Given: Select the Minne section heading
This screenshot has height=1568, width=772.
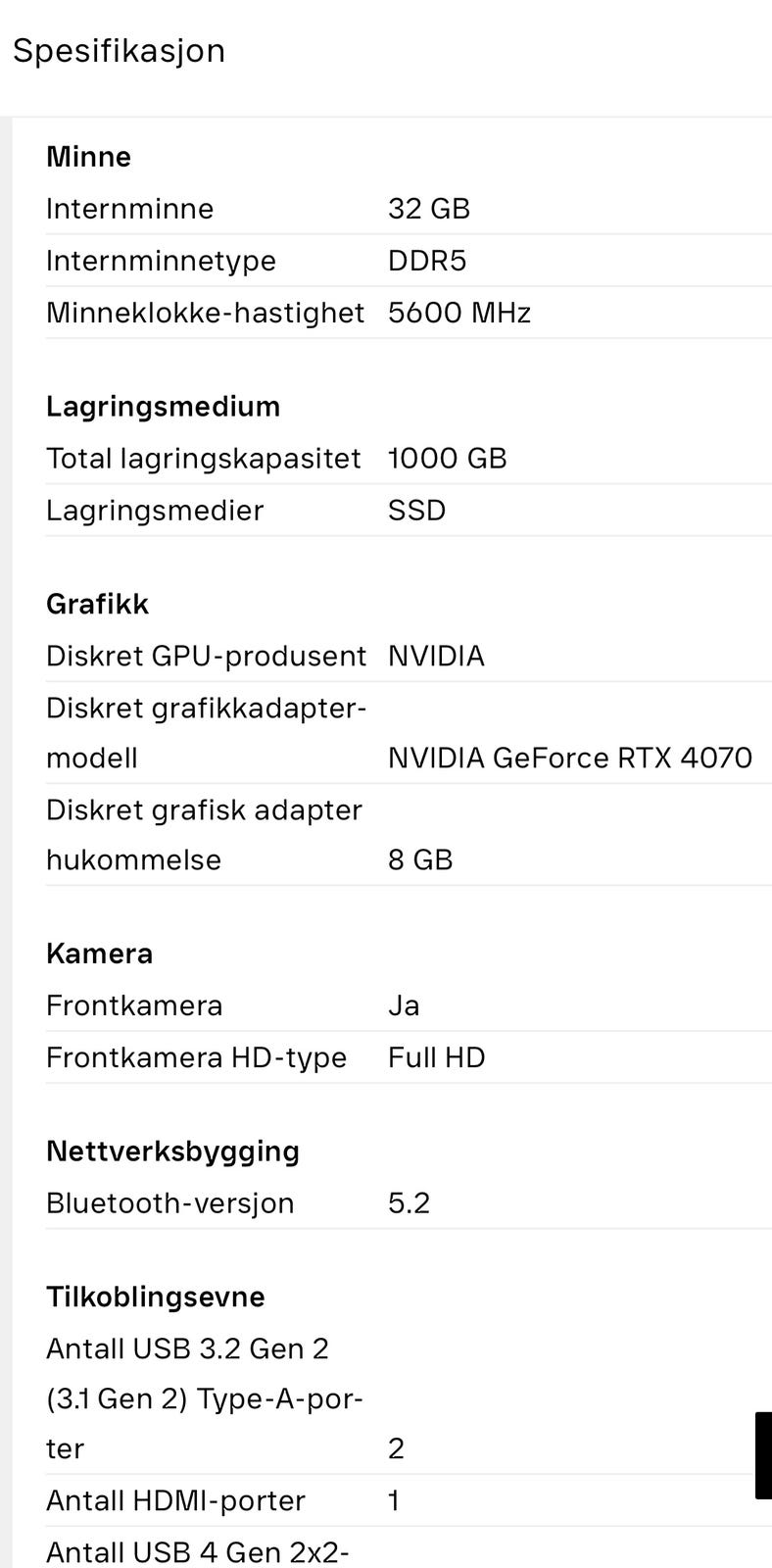Looking at the screenshot, I should click(x=88, y=157).
